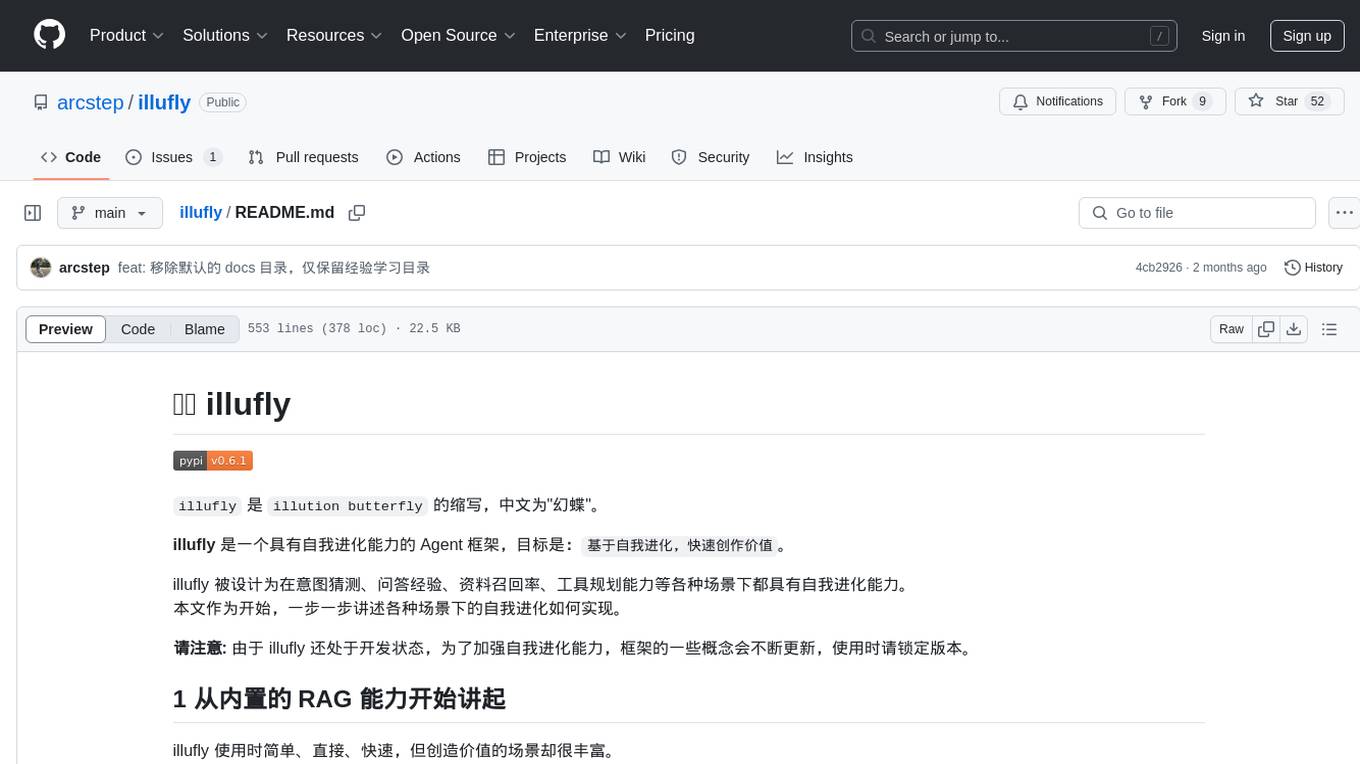Expand the Open Source menu
This screenshot has height=764, width=1360.
coord(458,35)
